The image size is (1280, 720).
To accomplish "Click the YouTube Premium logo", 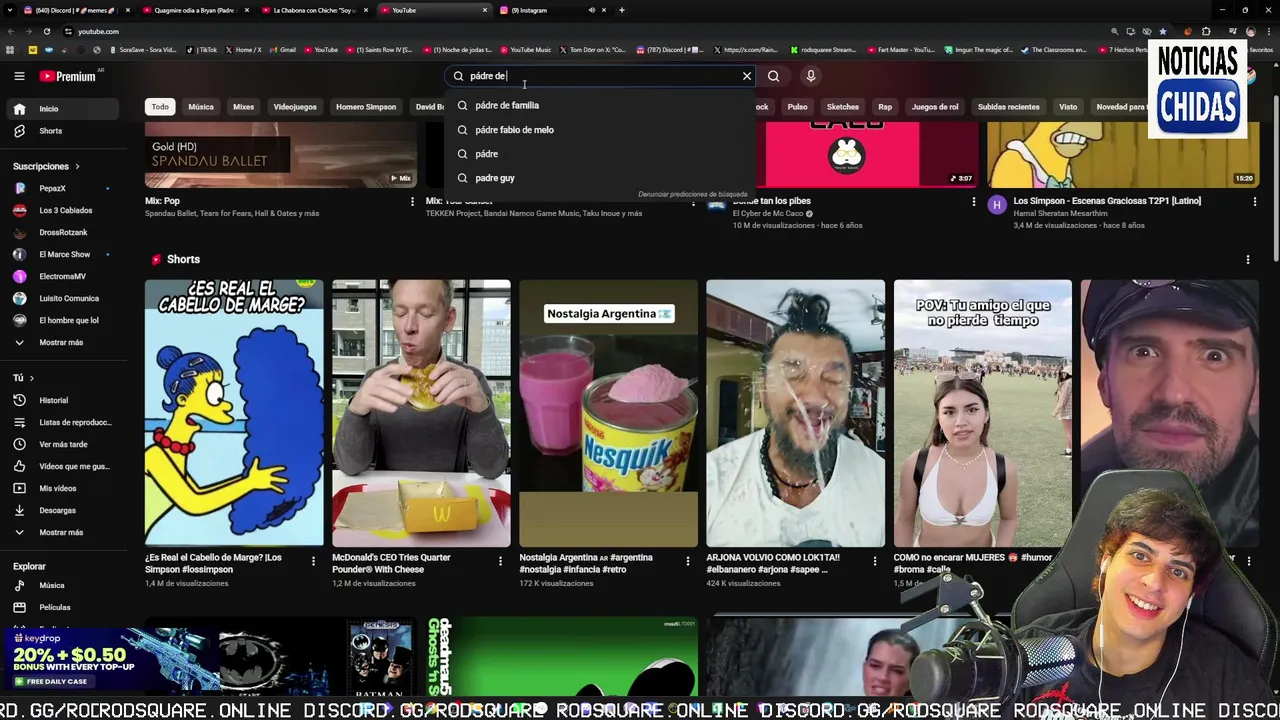I will pyautogui.click(x=68, y=76).
